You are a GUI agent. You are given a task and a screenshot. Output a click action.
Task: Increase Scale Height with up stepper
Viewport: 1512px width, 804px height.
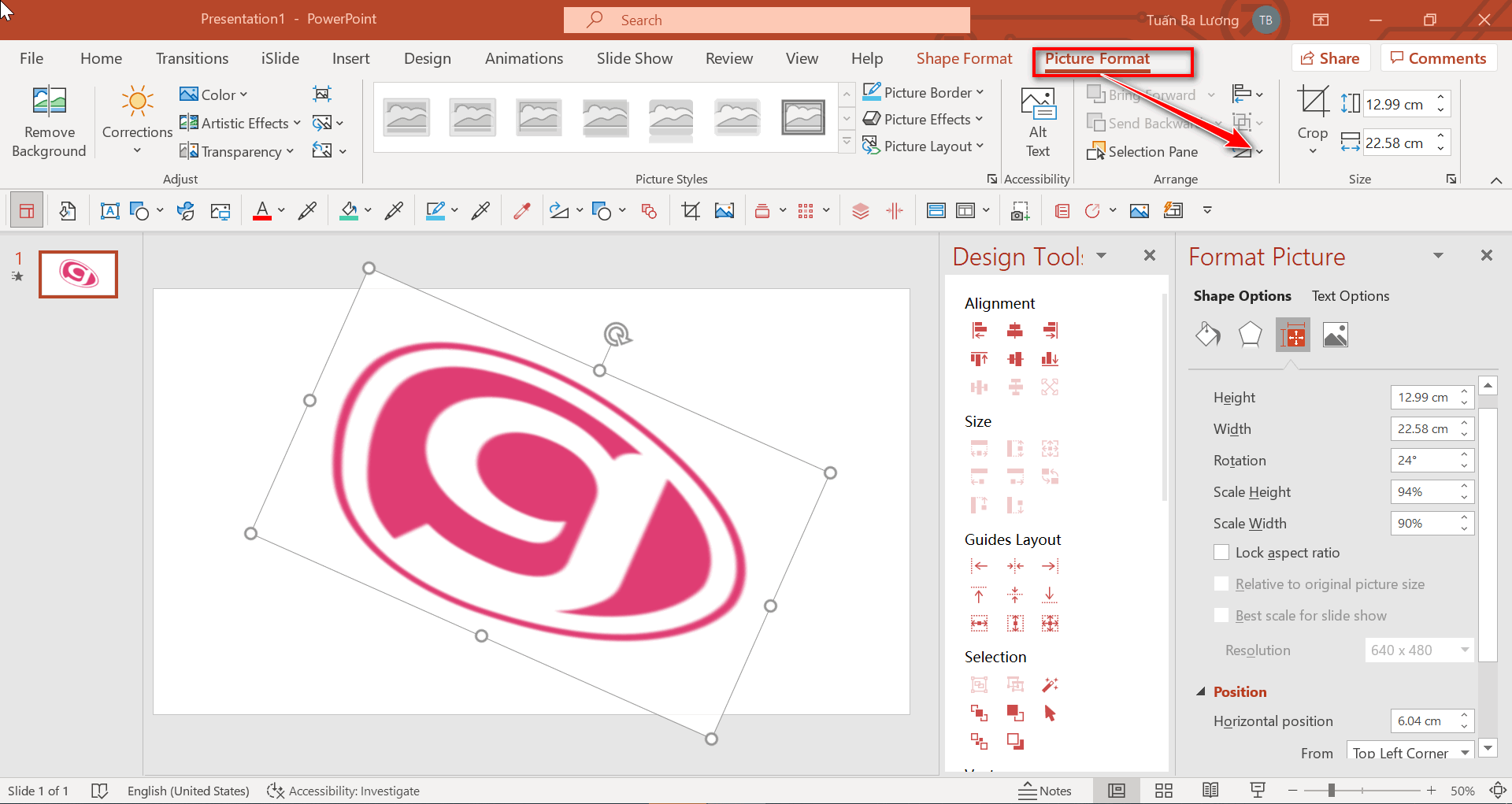pyautogui.click(x=1464, y=486)
